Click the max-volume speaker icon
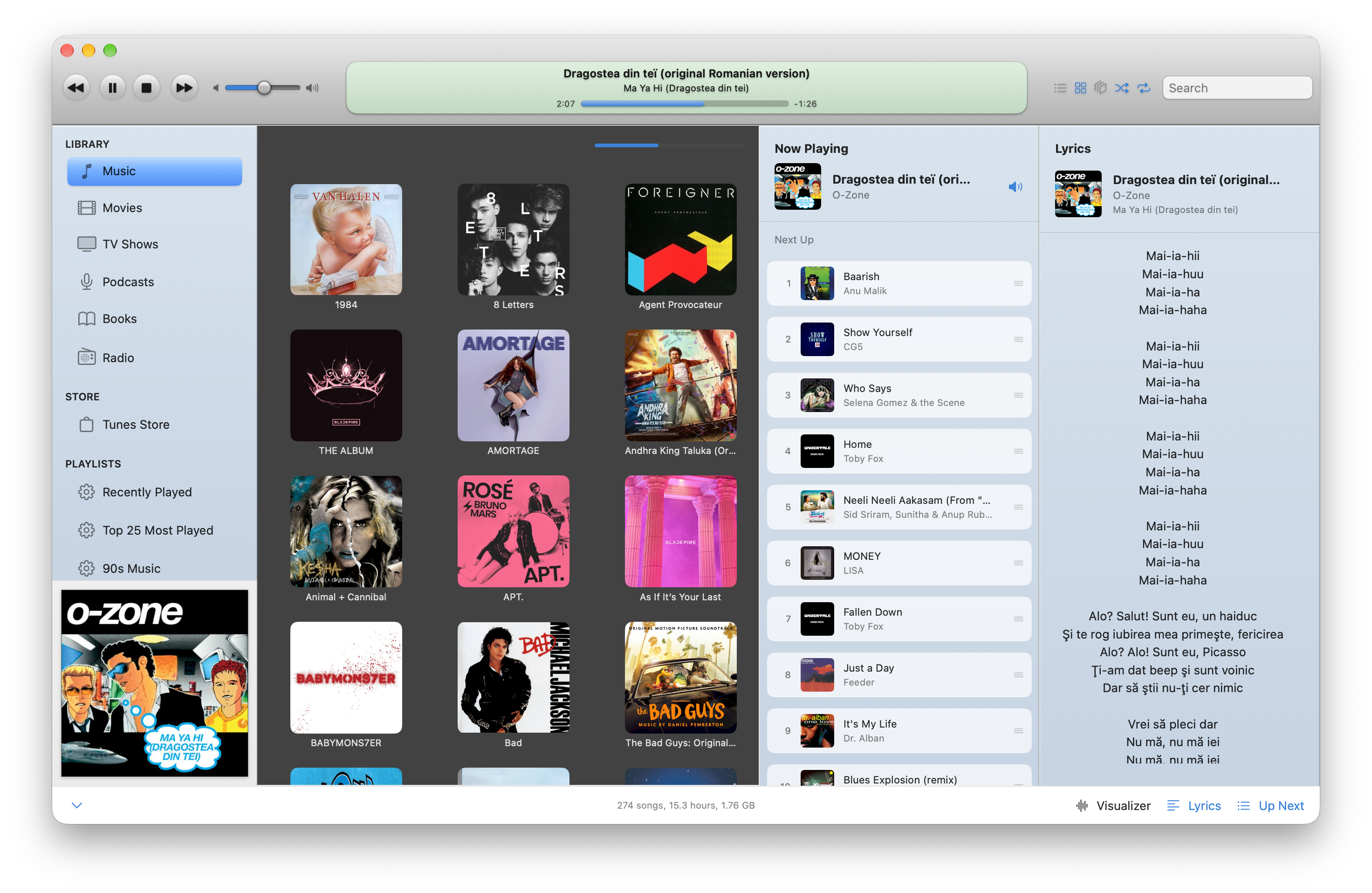This screenshot has width=1372, height=893. (312, 88)
